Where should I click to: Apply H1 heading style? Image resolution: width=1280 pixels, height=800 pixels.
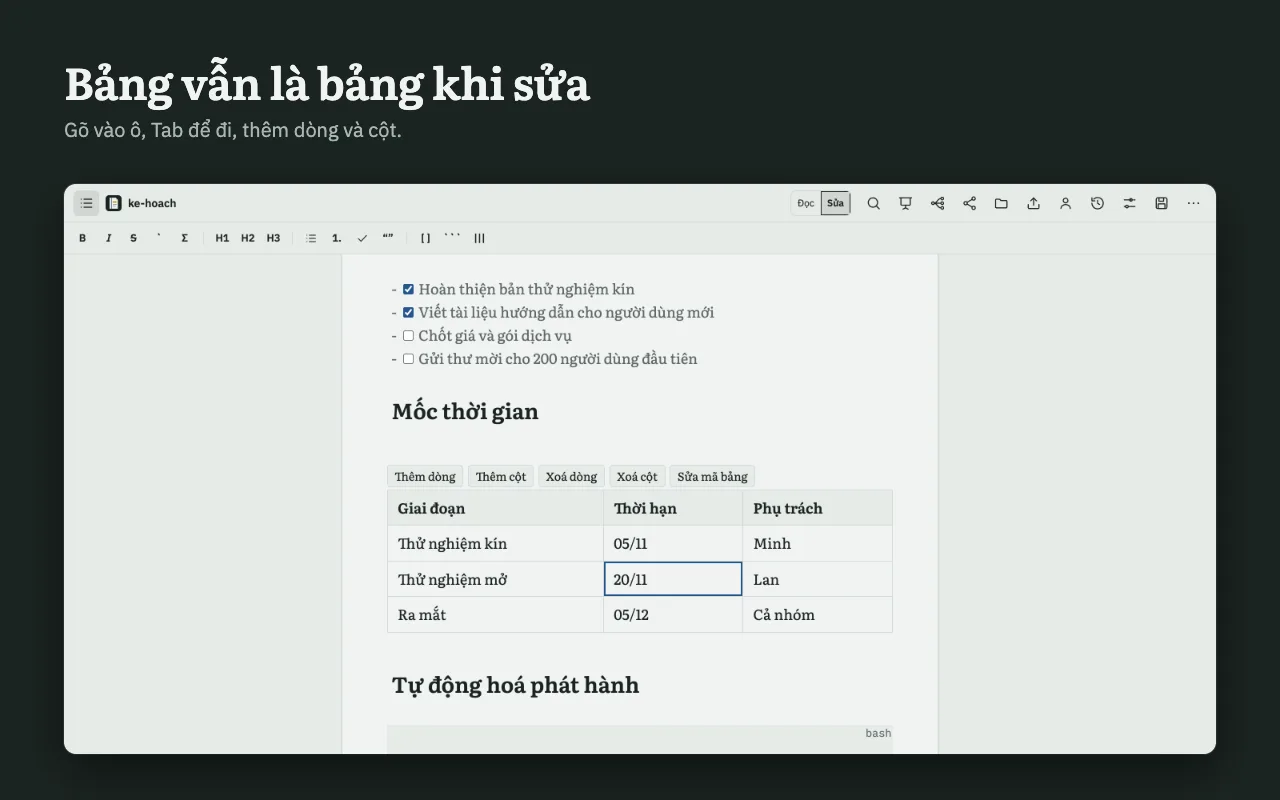222,238
